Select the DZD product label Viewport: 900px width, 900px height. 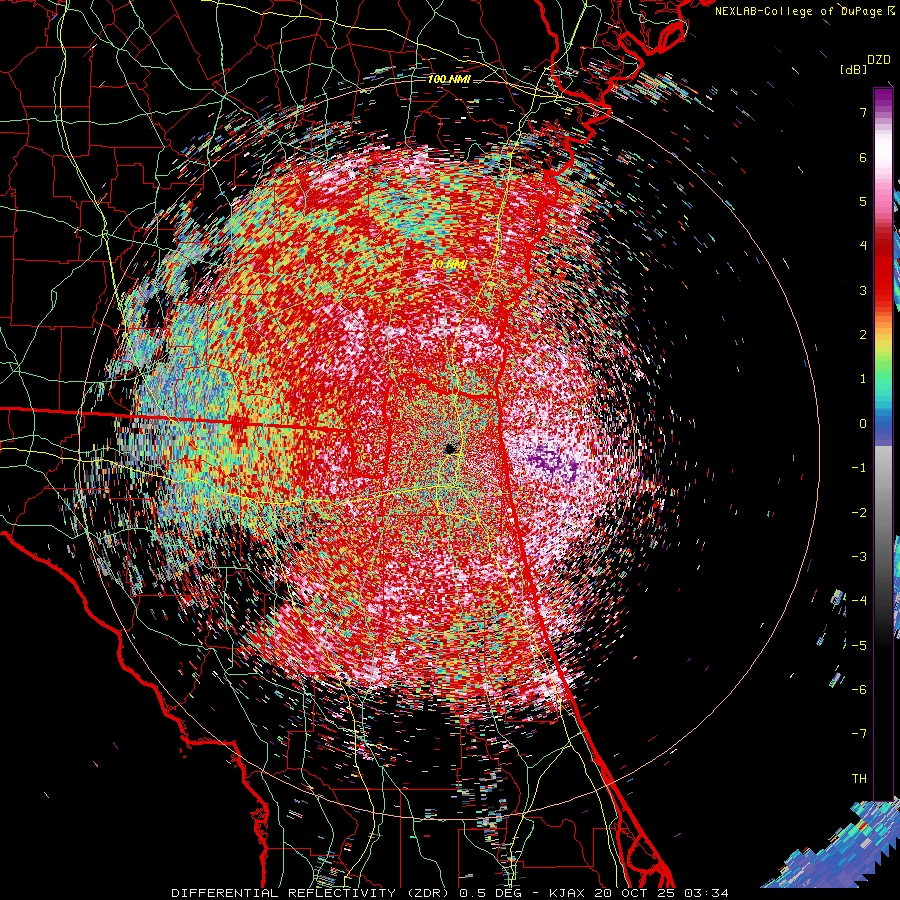coord(878,60)
